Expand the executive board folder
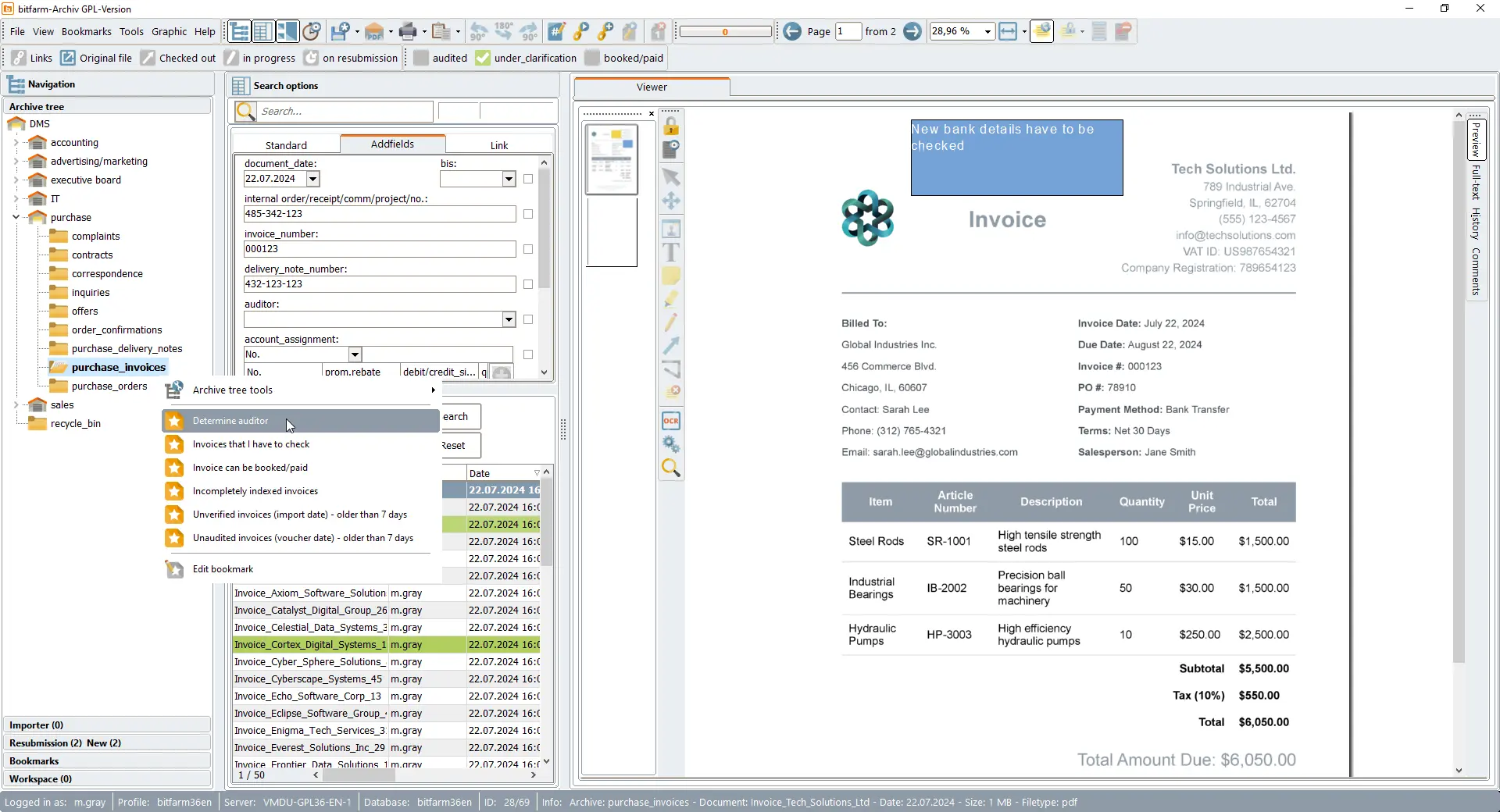The width and height of the screenshot is (1500, 812). click(x=16, y=180)
